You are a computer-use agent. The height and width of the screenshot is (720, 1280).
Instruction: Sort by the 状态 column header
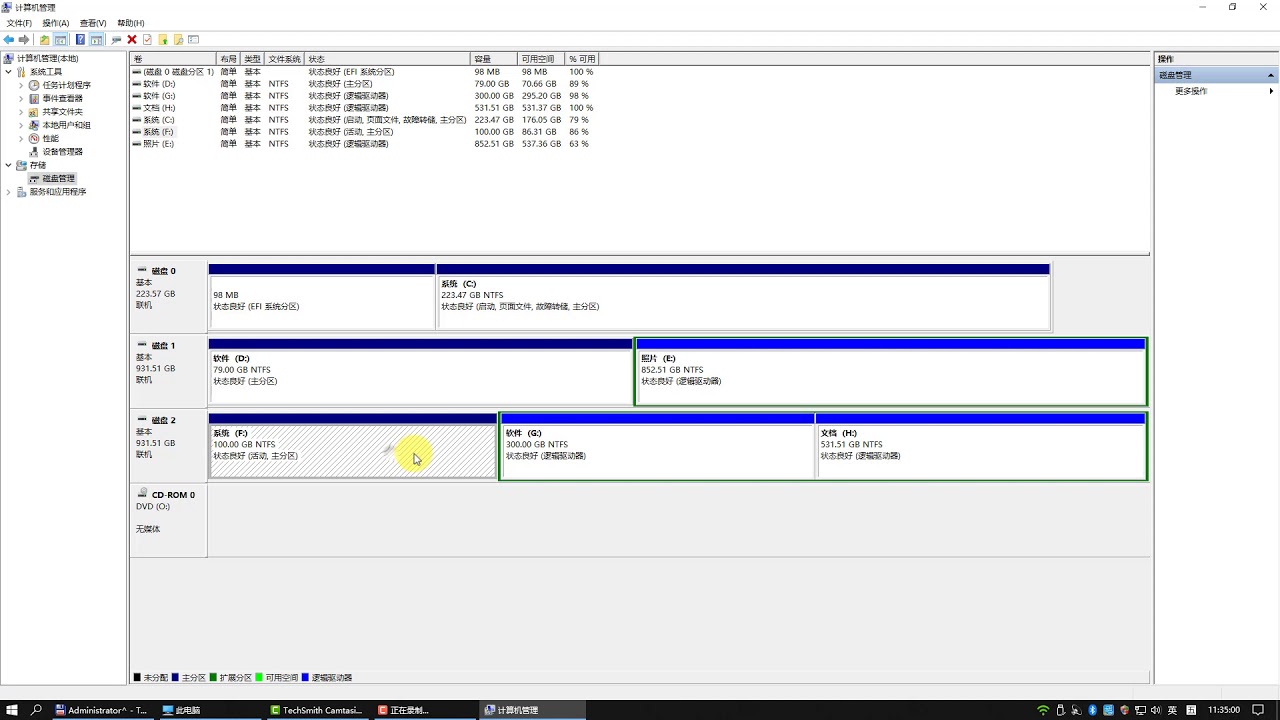click(387, 59)
